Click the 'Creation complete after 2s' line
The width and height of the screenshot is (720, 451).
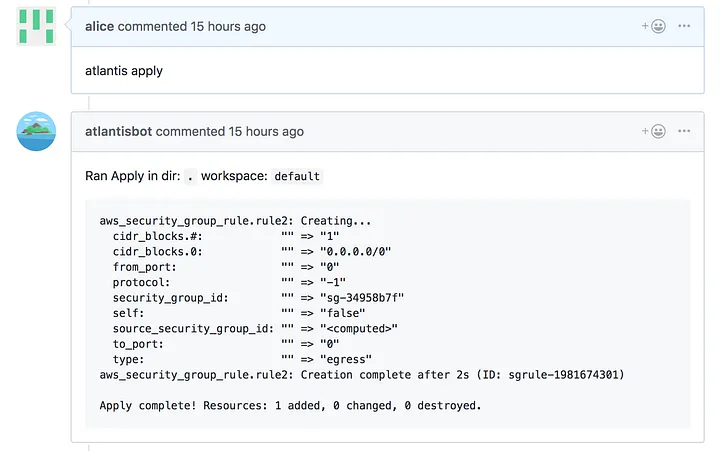point(362,375)
